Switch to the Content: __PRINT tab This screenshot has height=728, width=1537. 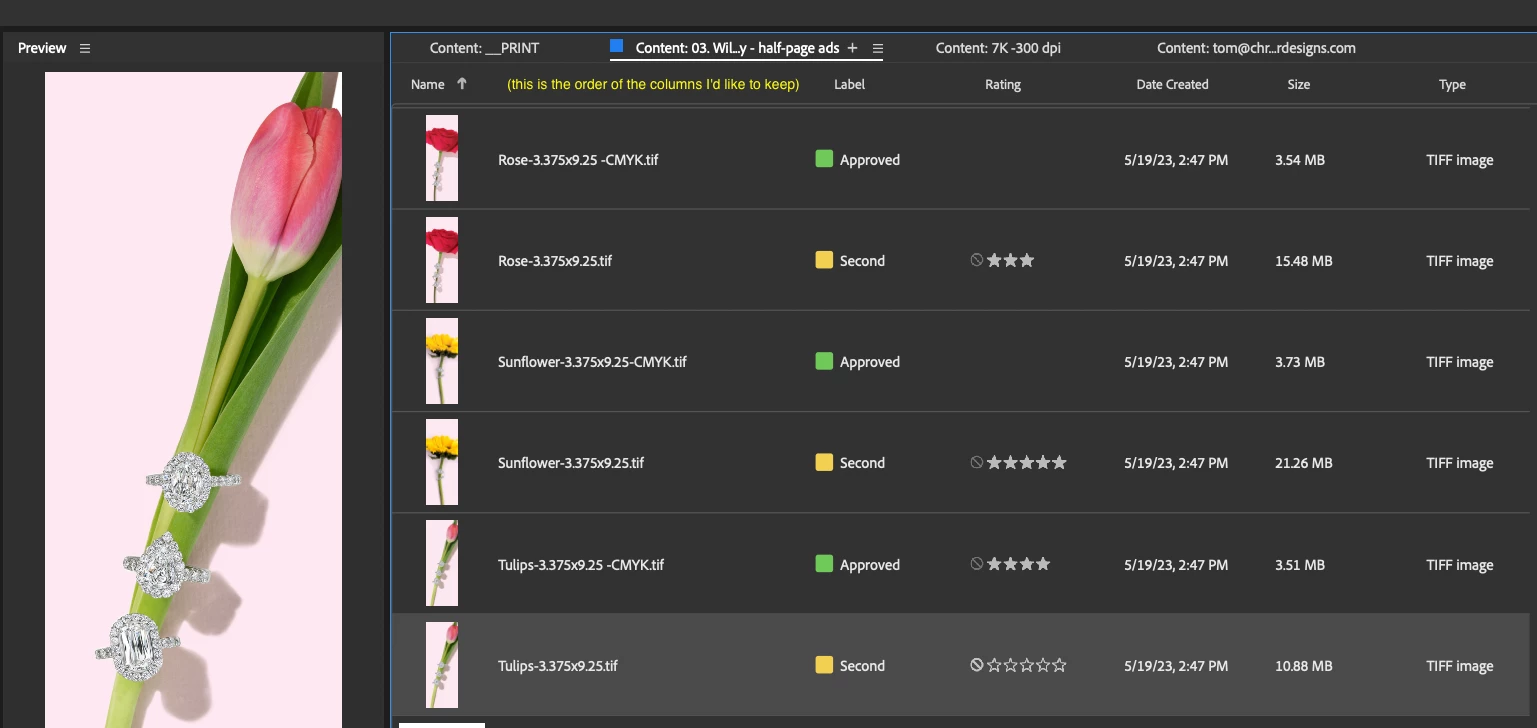tap(484, 48)
